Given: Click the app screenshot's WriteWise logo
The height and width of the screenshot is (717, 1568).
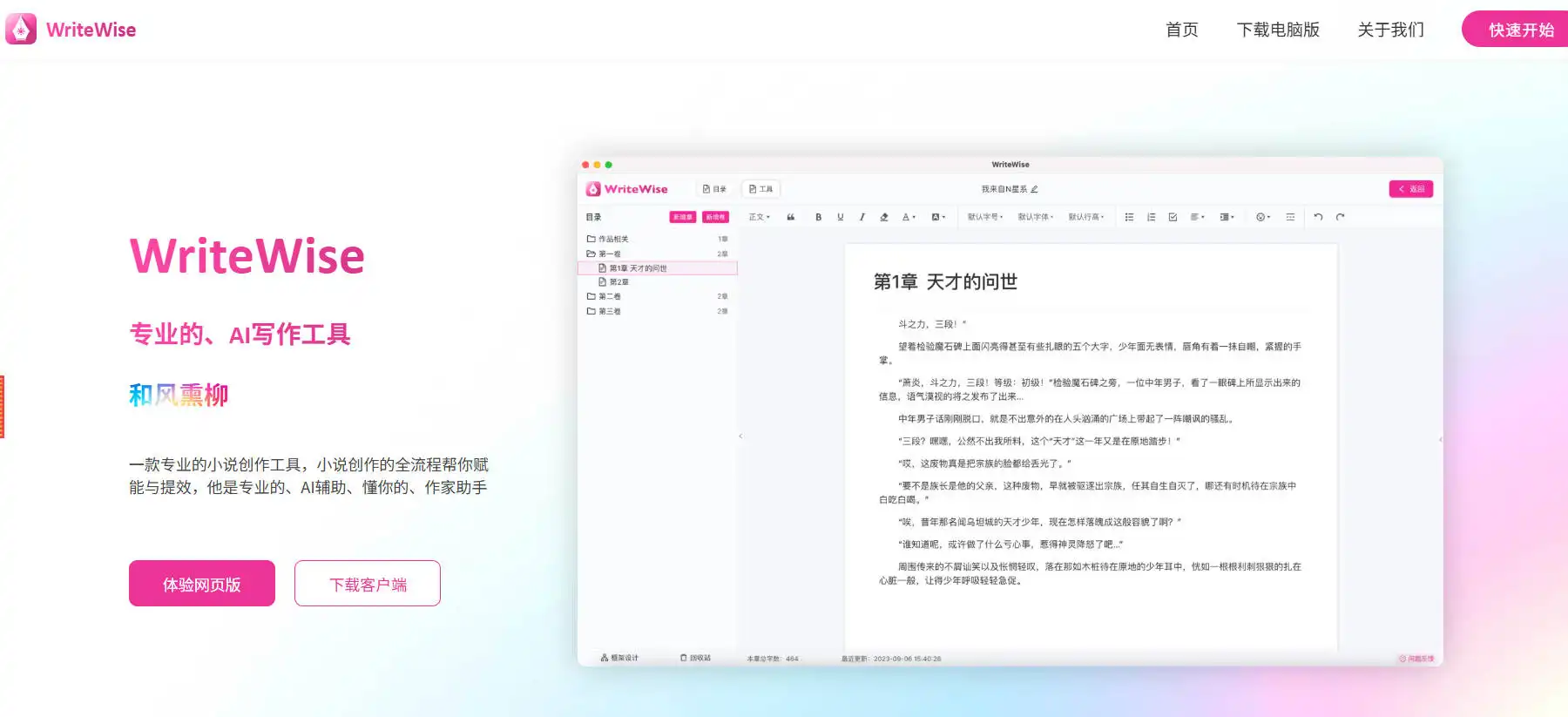Looking at the screenshot, I should pyautogui.click(x=626, y=189).
